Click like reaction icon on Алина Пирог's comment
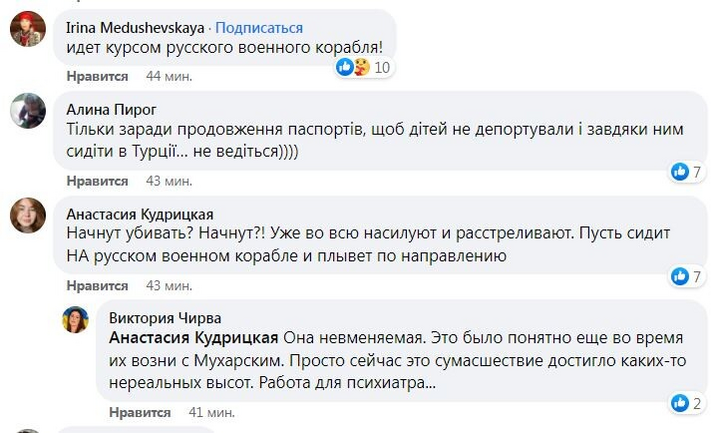713x433 pixels. point(680,172)
